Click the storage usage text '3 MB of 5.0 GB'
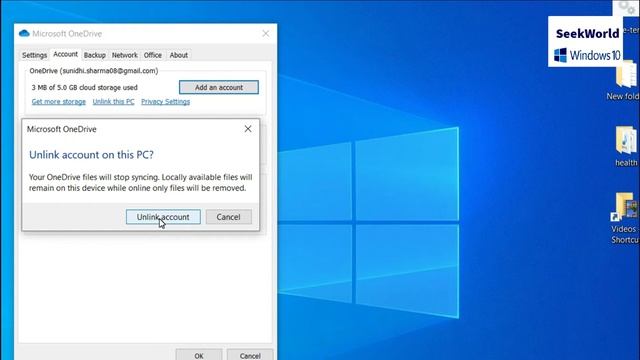640x360 pixels. [84, 87]
